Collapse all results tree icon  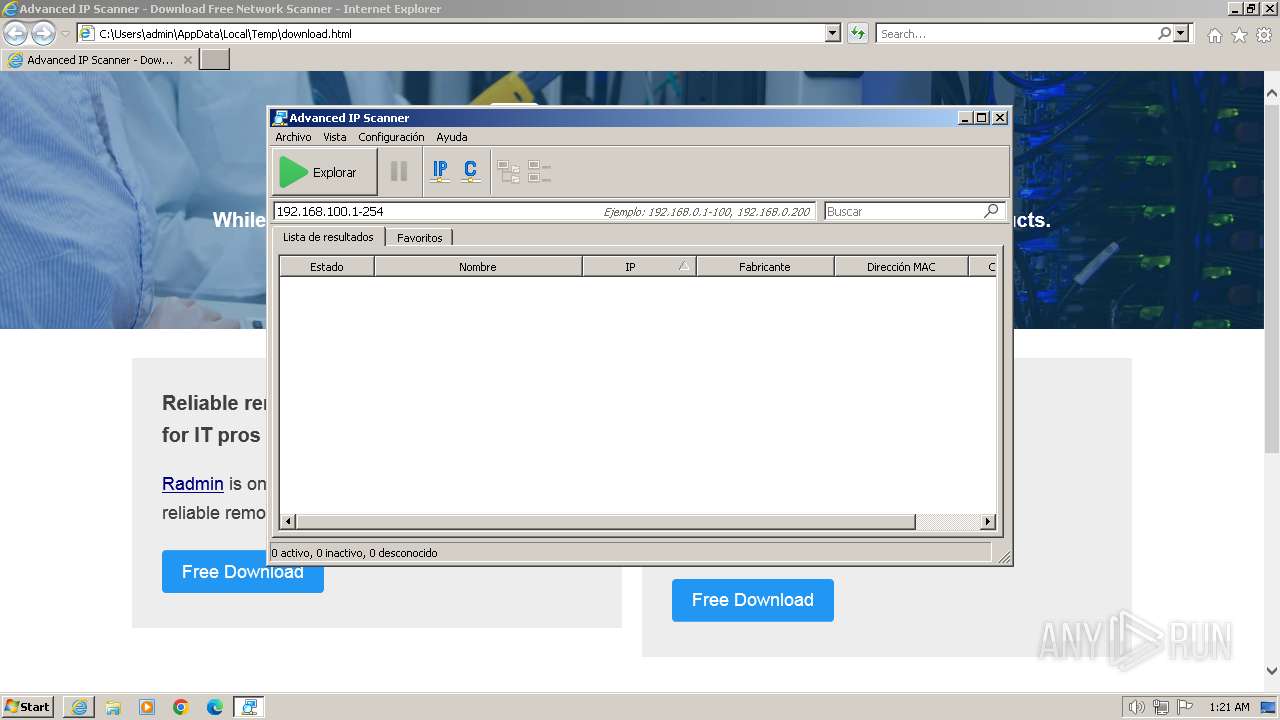(540, 172)
